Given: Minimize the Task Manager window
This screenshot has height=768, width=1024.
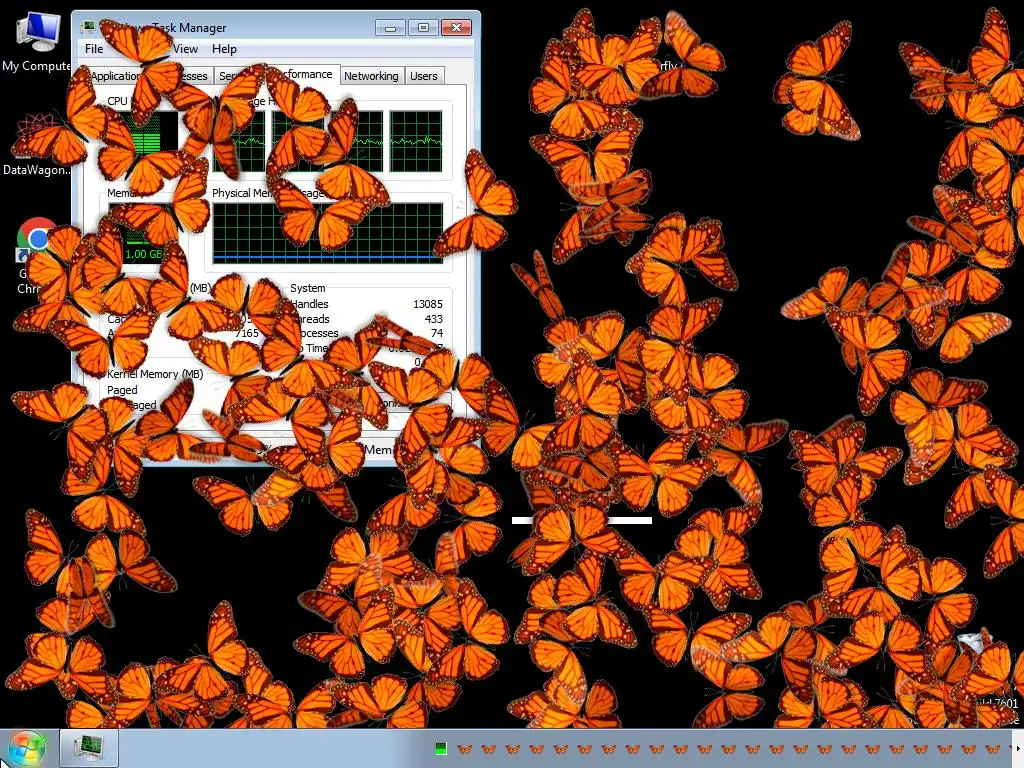Looking at the screenshot, I should point(391,27).
